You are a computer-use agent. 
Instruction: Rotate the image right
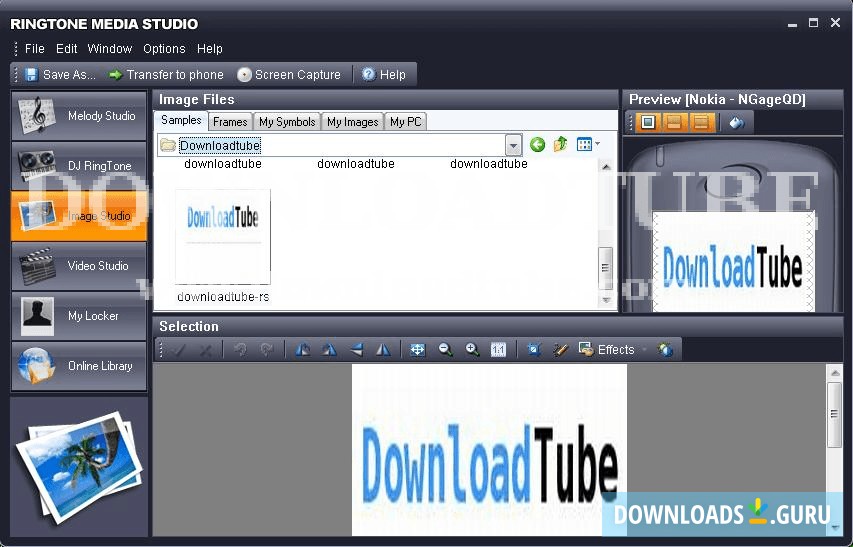pyautogui.click(x=329, y=350)
